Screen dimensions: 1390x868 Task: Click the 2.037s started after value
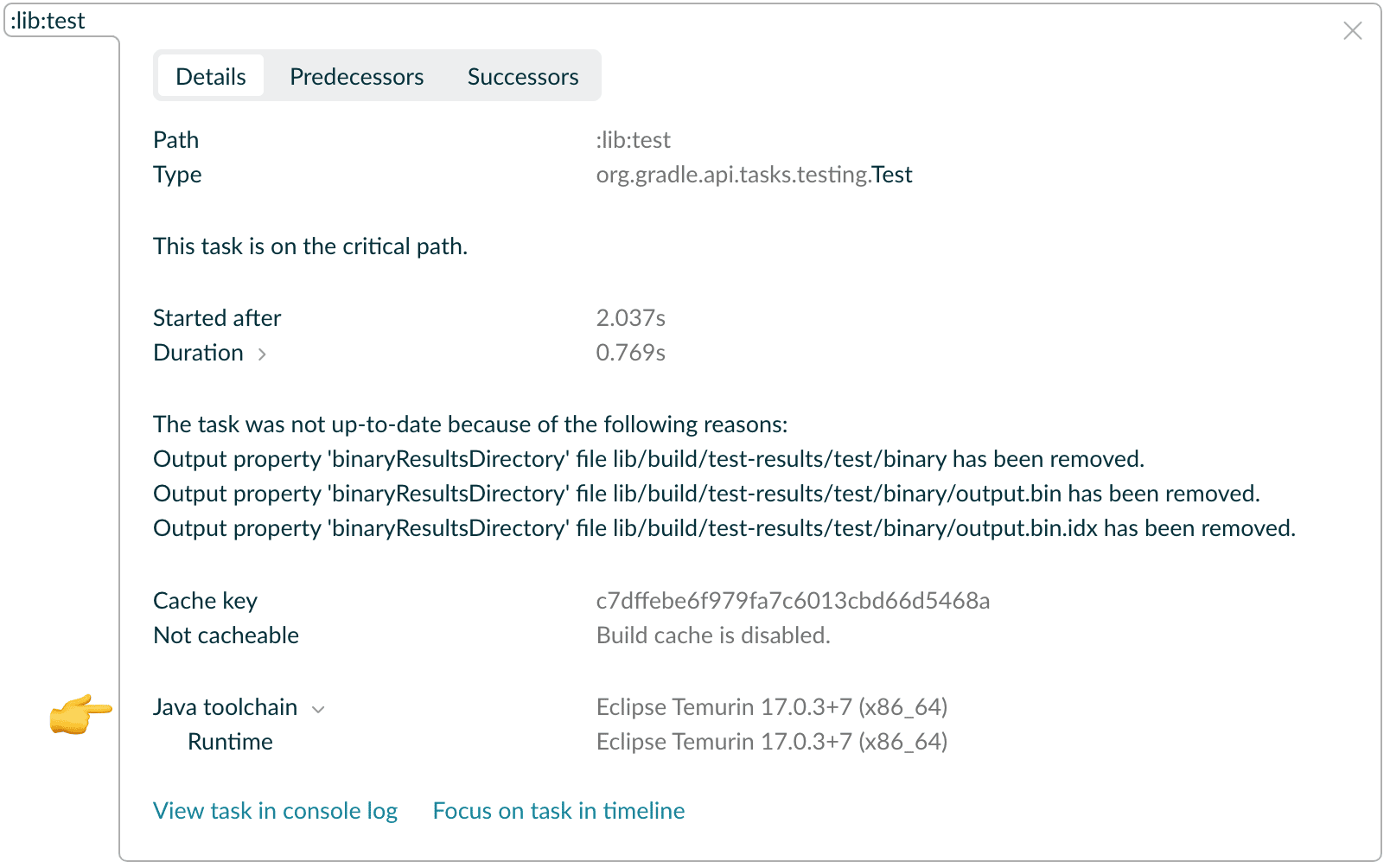pos(630,318)
